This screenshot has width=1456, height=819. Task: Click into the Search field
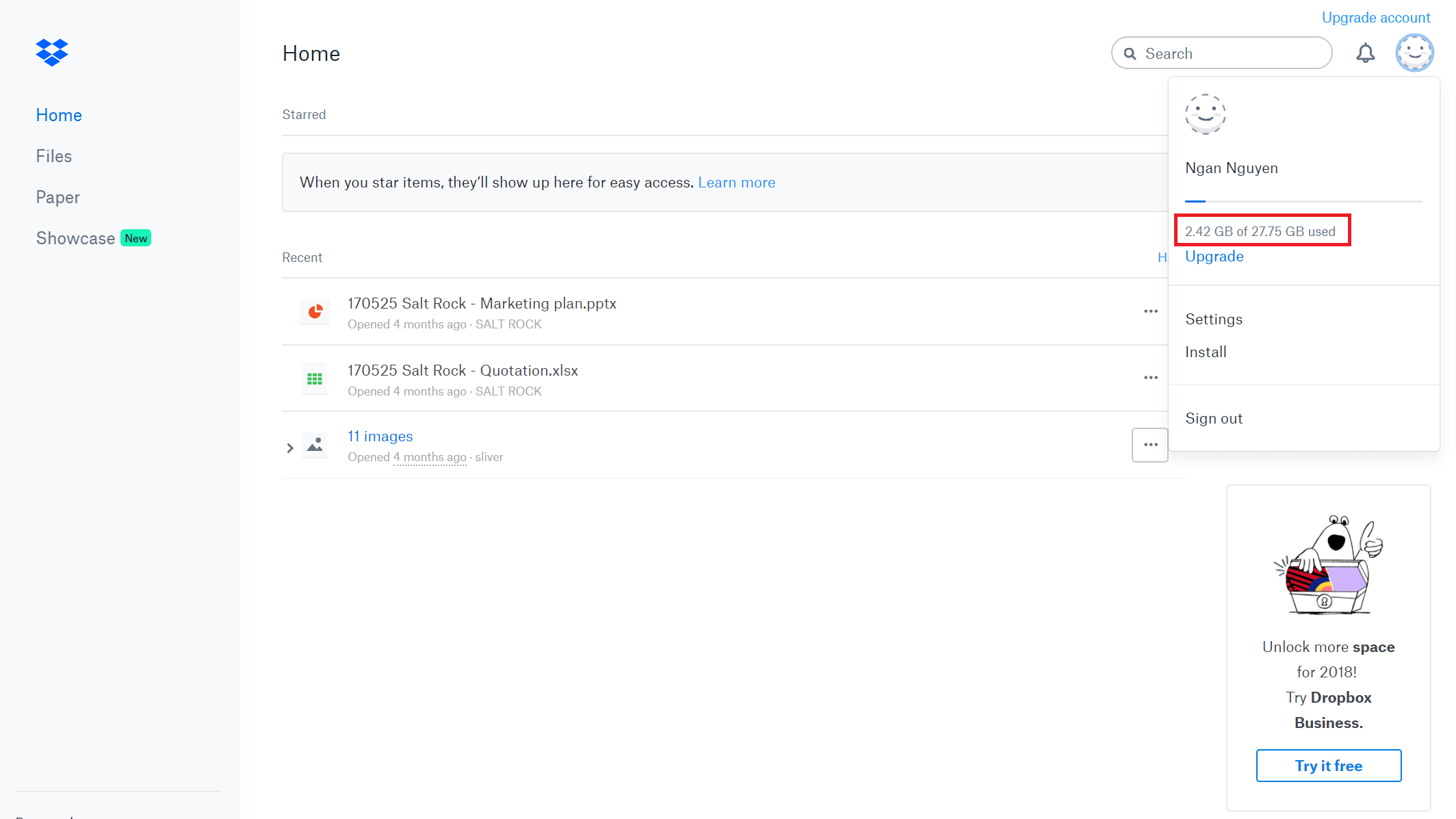[x=1221, y=53]
